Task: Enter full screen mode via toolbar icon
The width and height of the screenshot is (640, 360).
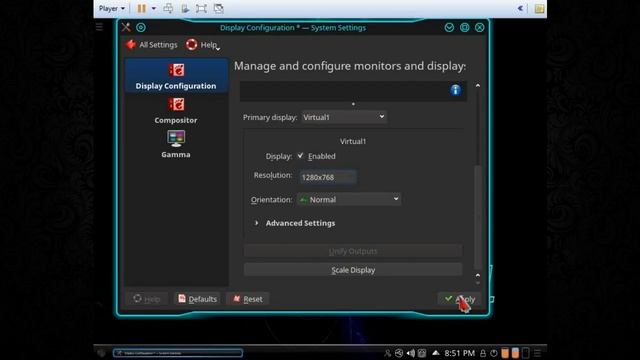Action: (x=201, y=8)
